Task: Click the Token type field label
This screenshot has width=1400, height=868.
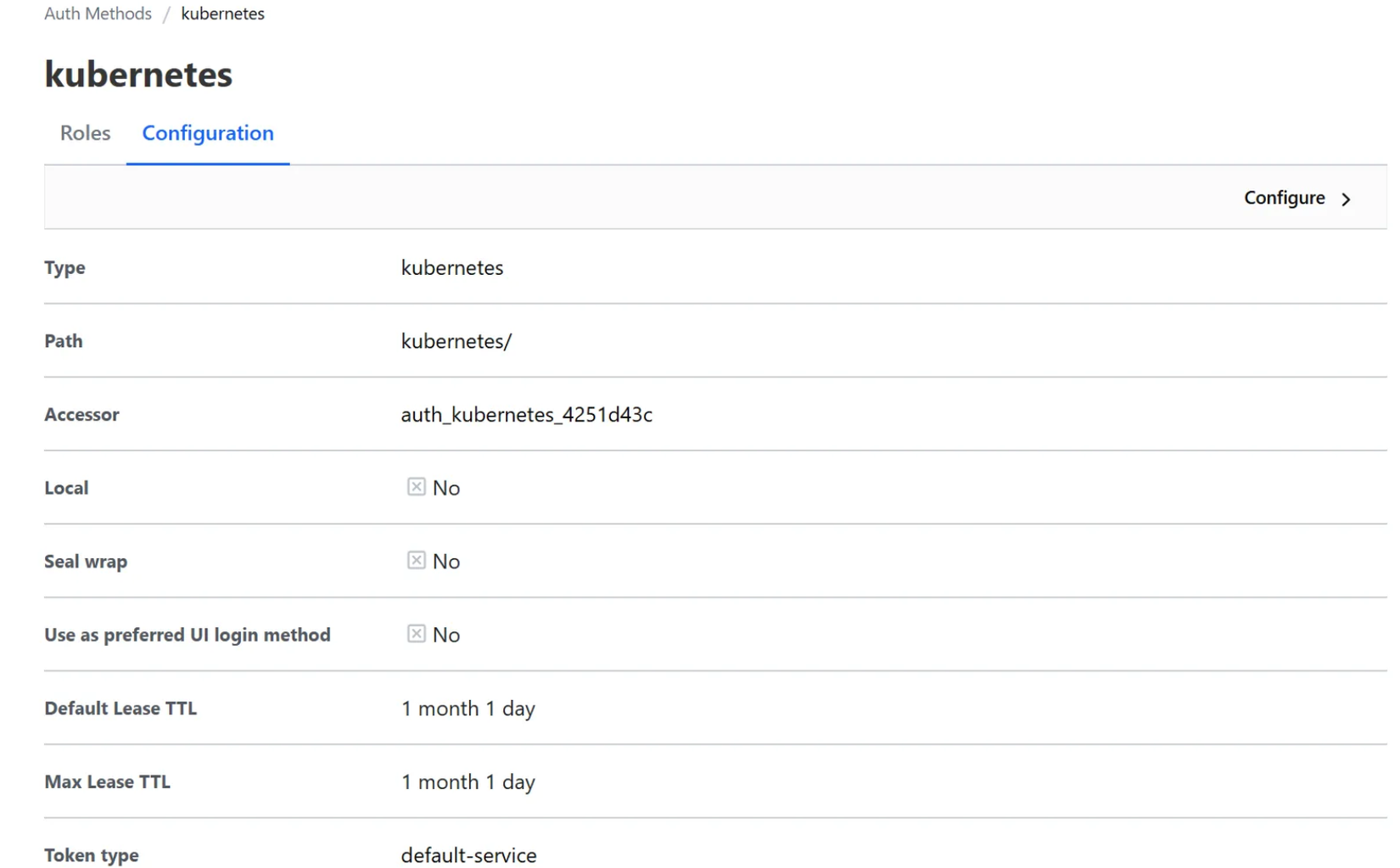Action: 92,855
